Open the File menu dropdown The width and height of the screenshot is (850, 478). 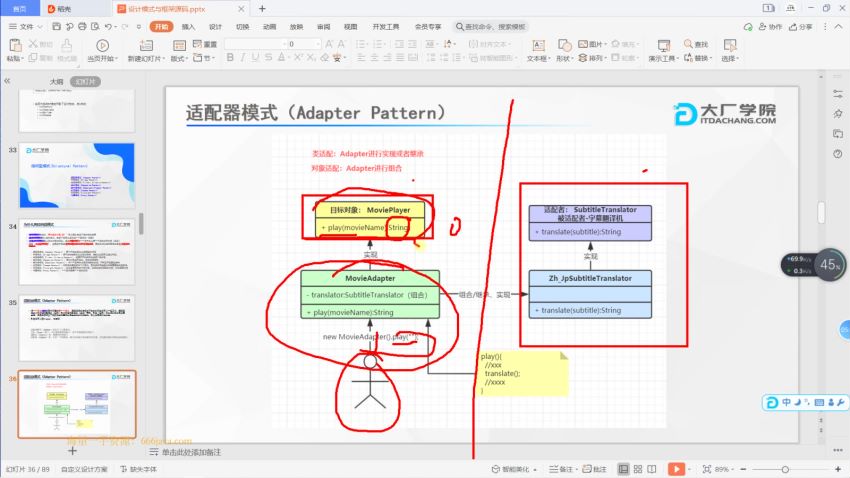(x=25, y=27)
